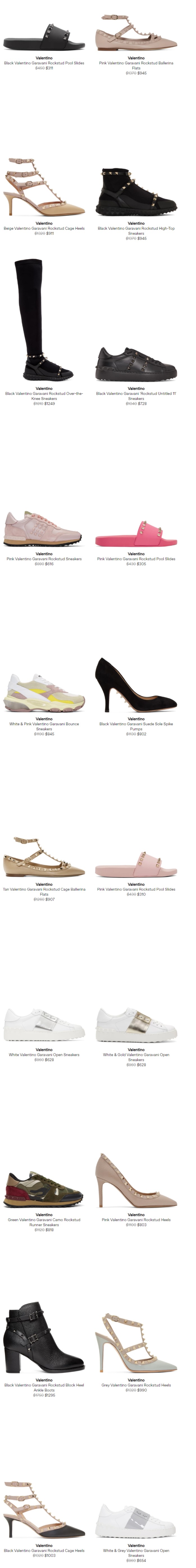Image resolution: width=196 pixels, height=1568 pixels.
Task: Open Beige Rockstud Cage Heels image
Action: click(44, 187)
